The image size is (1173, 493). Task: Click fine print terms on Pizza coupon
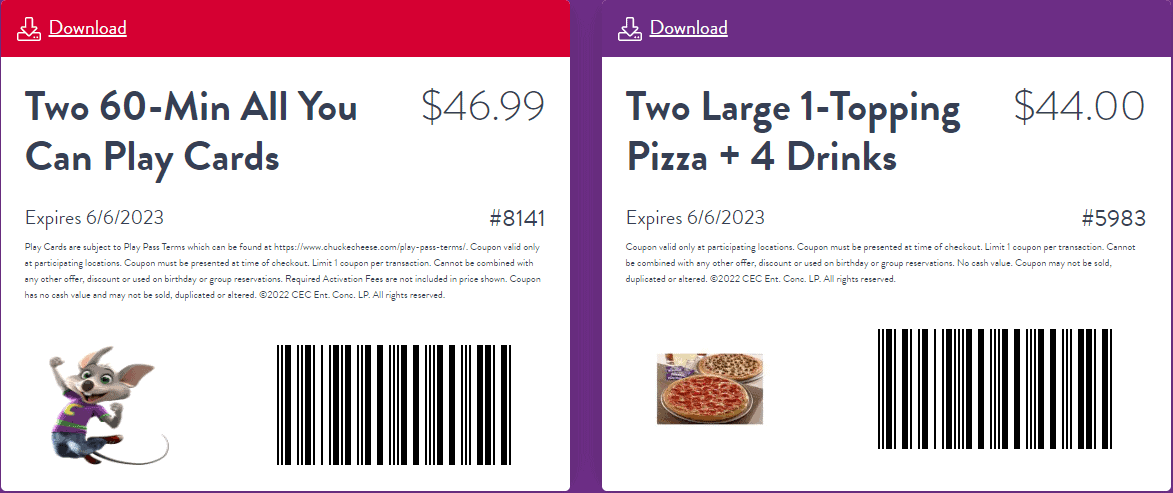point(884,262)
